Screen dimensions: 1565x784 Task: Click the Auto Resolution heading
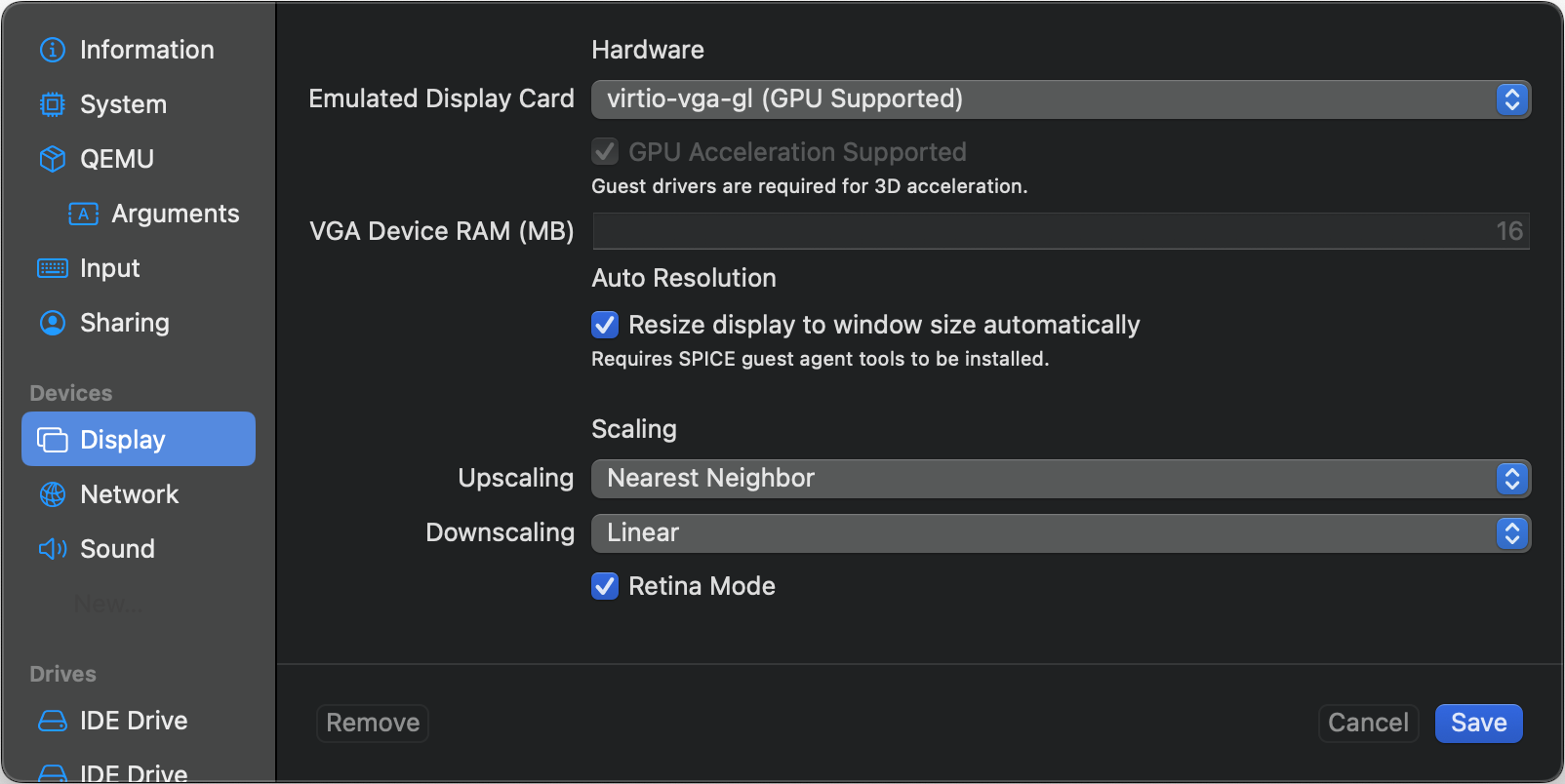tap(684, 278)
